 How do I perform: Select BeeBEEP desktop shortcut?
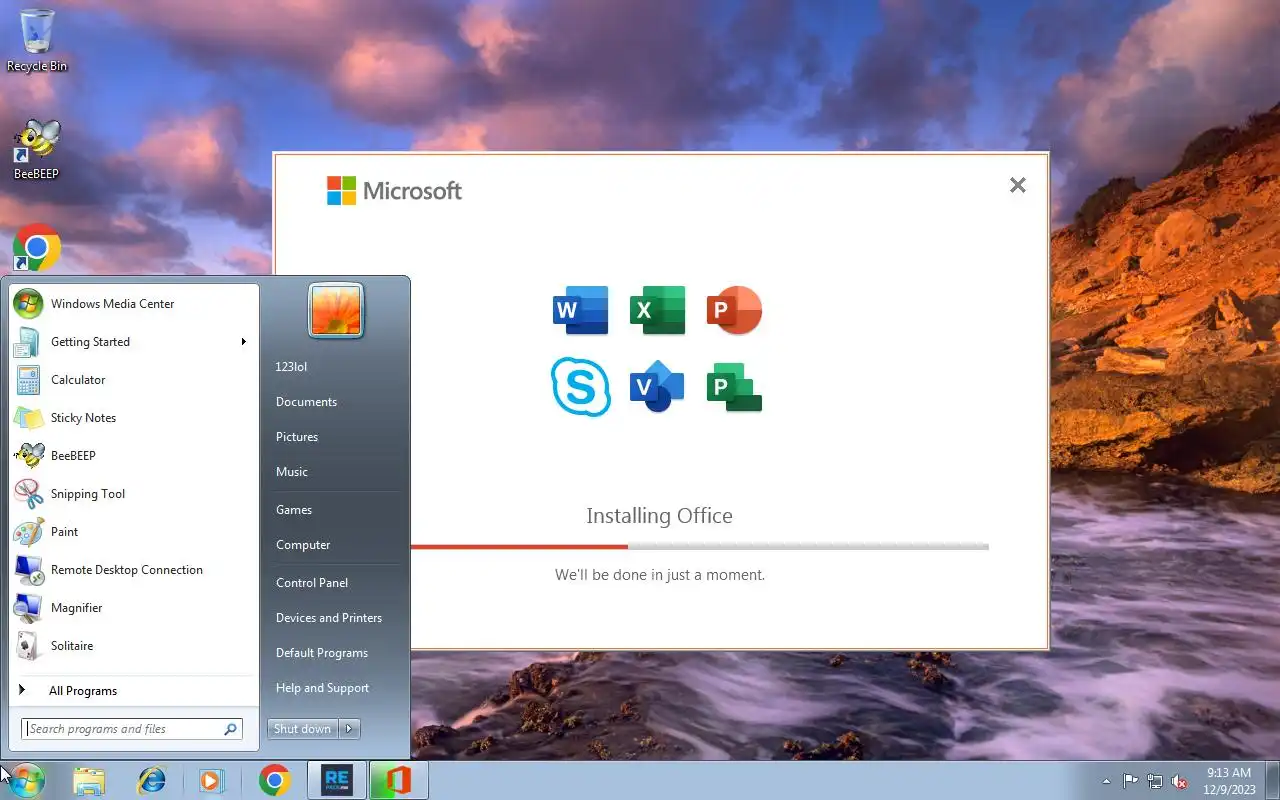(x=37, y=150)
